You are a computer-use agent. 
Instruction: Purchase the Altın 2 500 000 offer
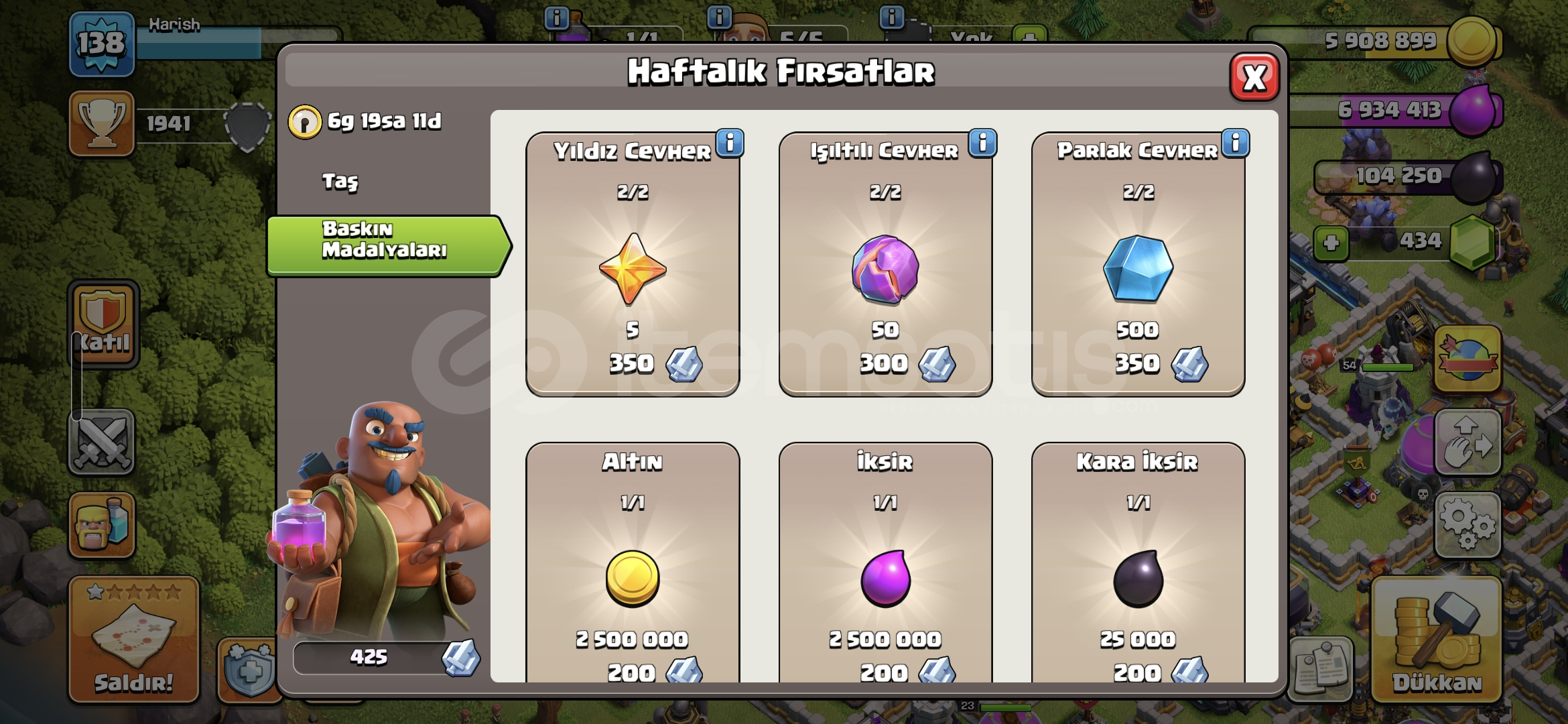(x=633, y=563)
